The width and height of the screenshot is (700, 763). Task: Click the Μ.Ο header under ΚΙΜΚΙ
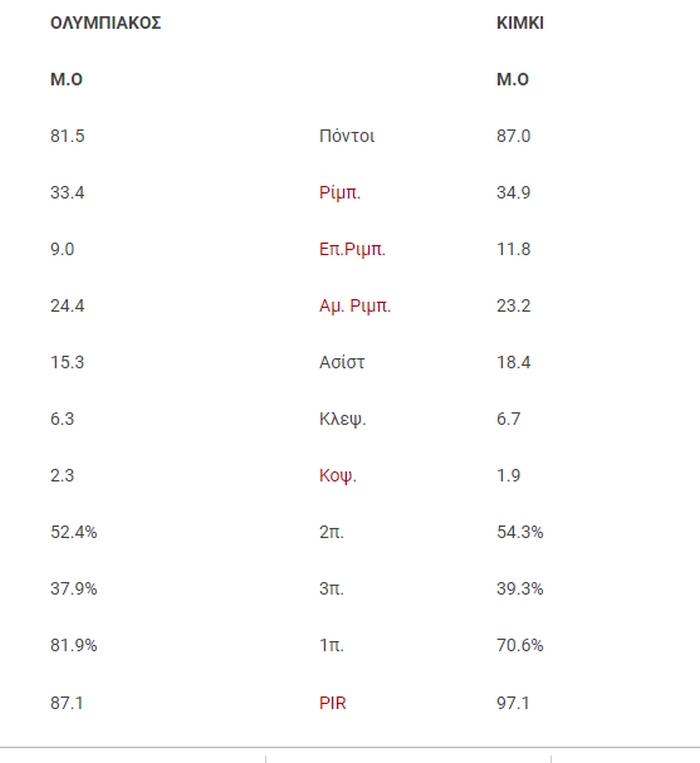click(512, 79)
